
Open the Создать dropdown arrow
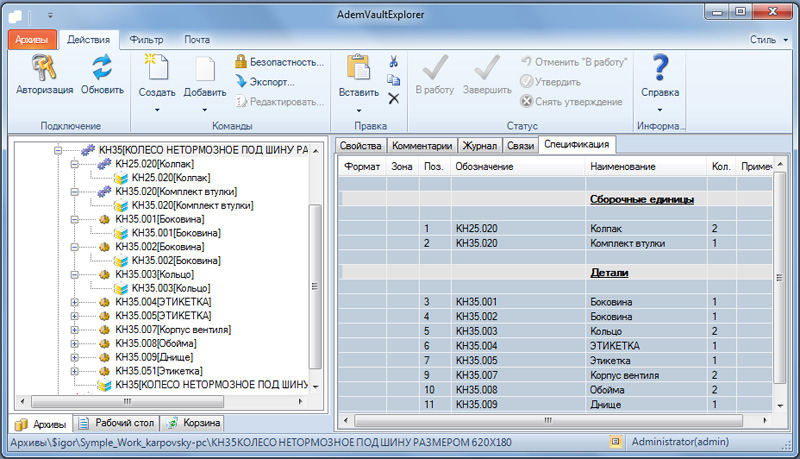tap(157, 108)
